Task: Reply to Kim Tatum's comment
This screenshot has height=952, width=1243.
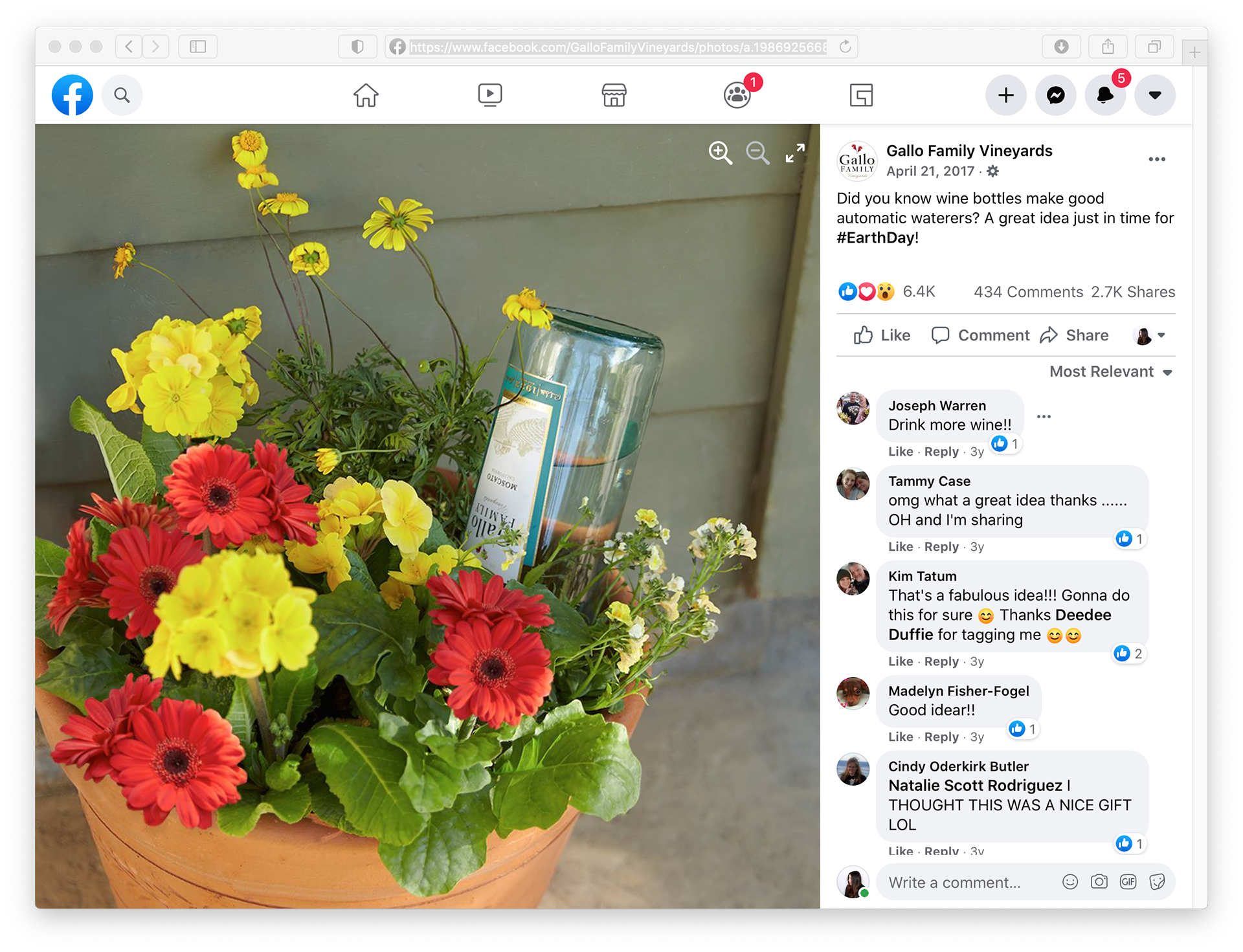Action: tap(941, 661)
